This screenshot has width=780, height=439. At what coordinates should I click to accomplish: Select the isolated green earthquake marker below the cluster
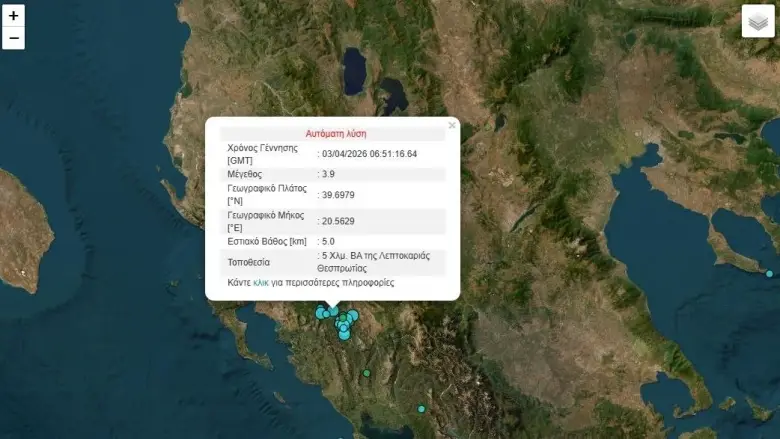pyautogui.click(x=367, y=373)
